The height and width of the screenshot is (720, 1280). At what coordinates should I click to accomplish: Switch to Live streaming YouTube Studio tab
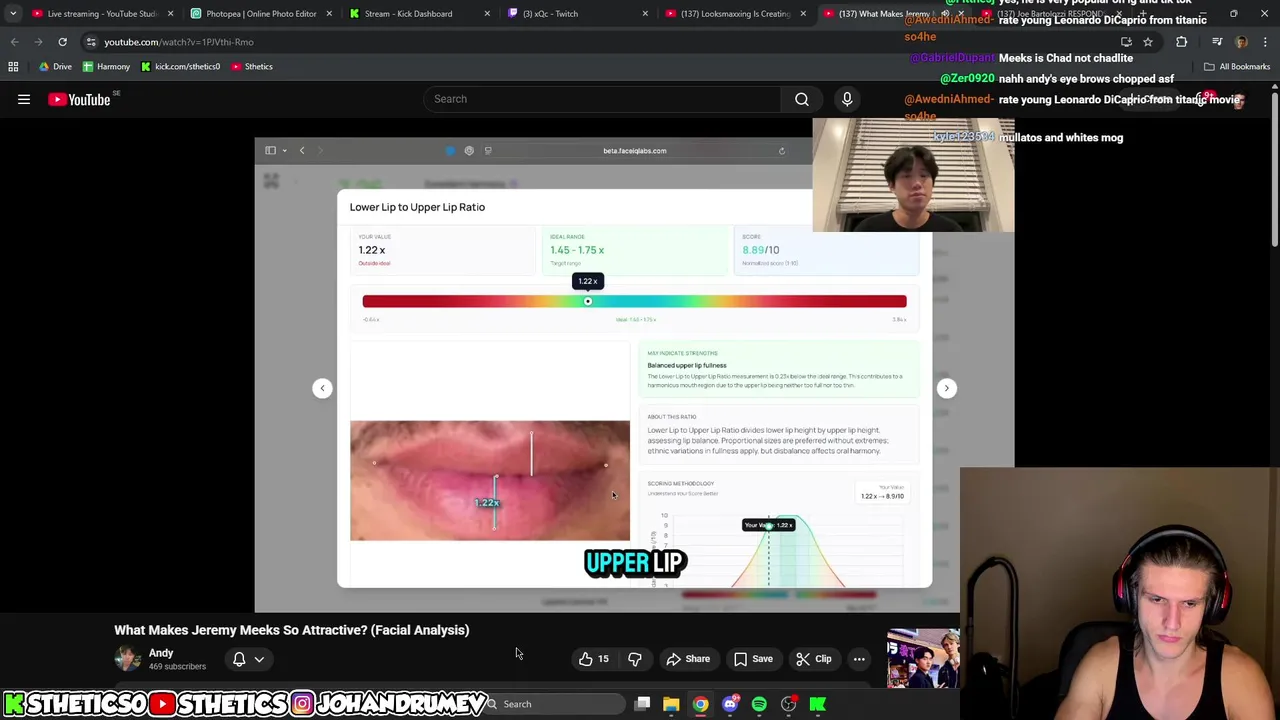tap(102, 14)
